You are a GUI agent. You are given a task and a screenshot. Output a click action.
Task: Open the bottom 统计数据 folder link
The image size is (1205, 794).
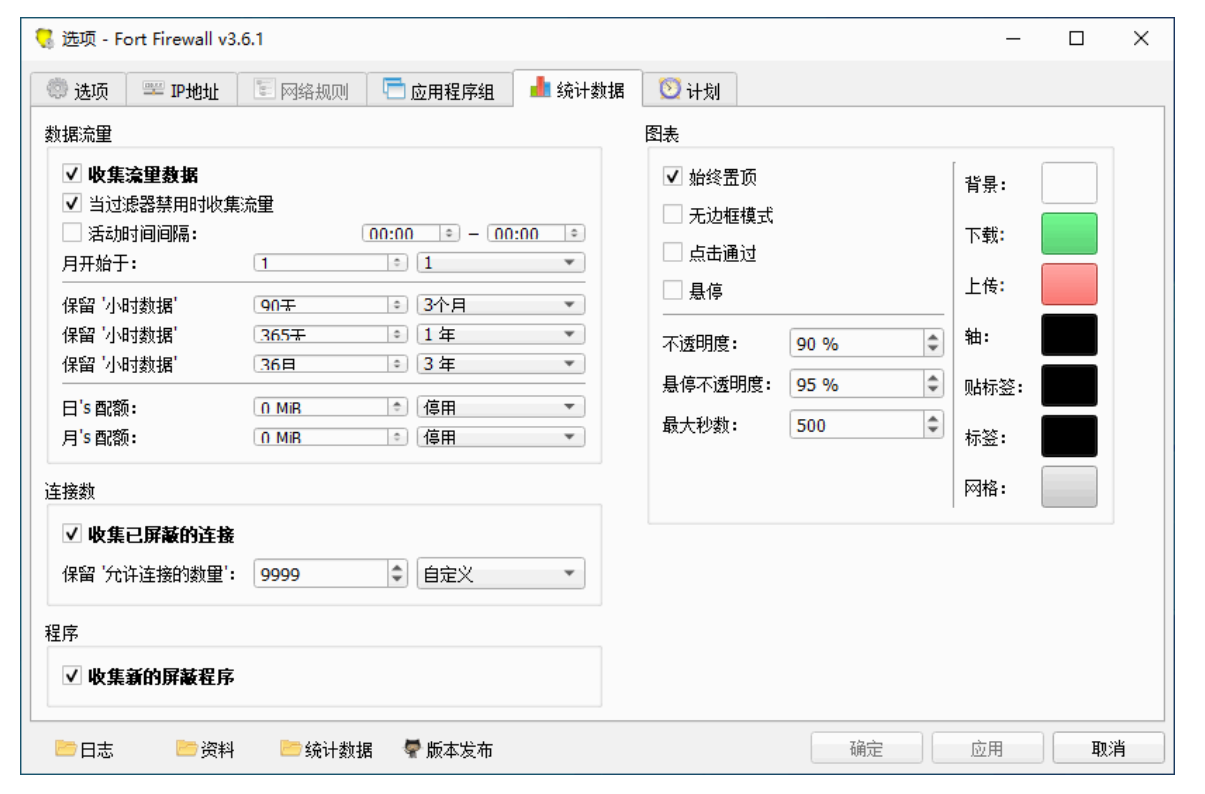326,749
